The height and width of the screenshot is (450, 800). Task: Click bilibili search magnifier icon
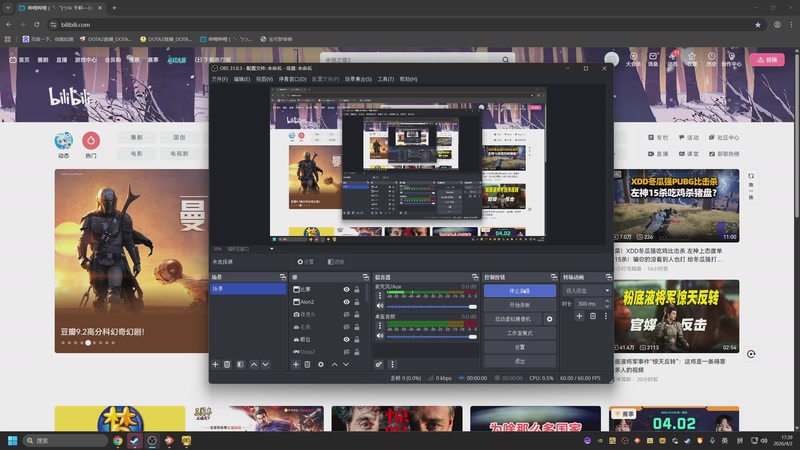click(505, 60)
